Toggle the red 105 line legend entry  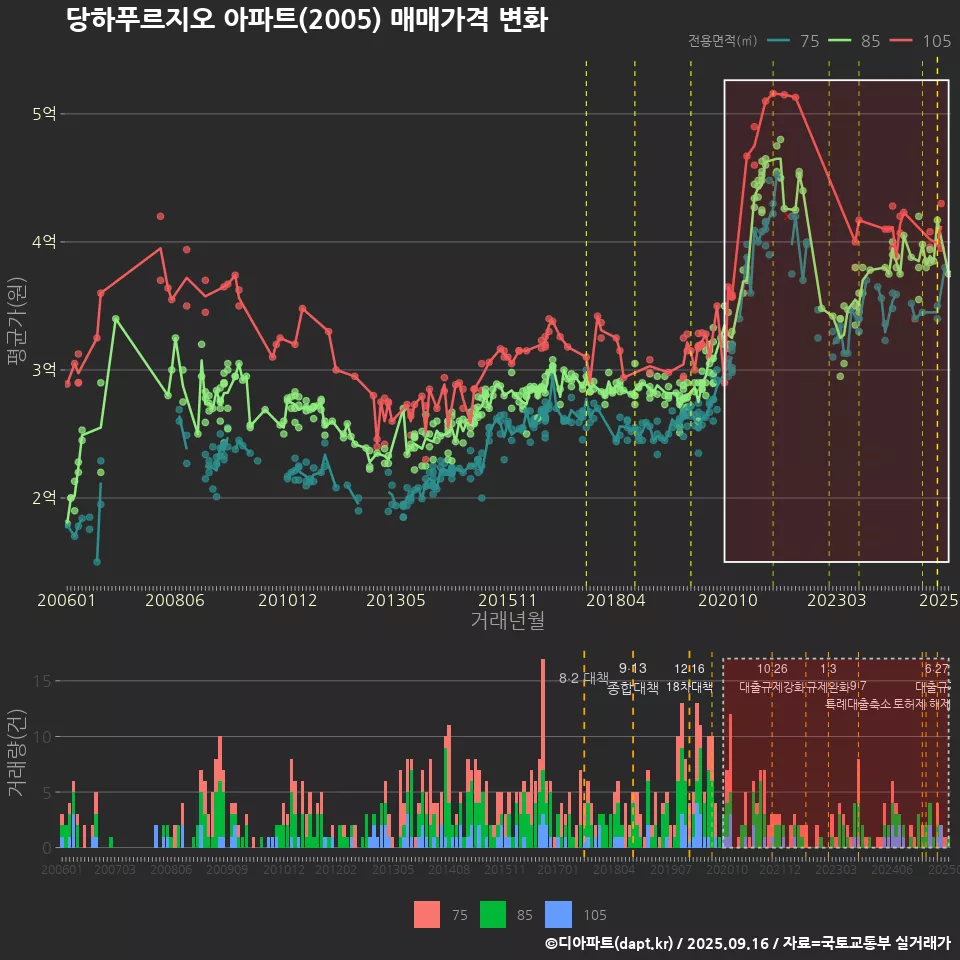pyautogui.click(x=920, y=41)
